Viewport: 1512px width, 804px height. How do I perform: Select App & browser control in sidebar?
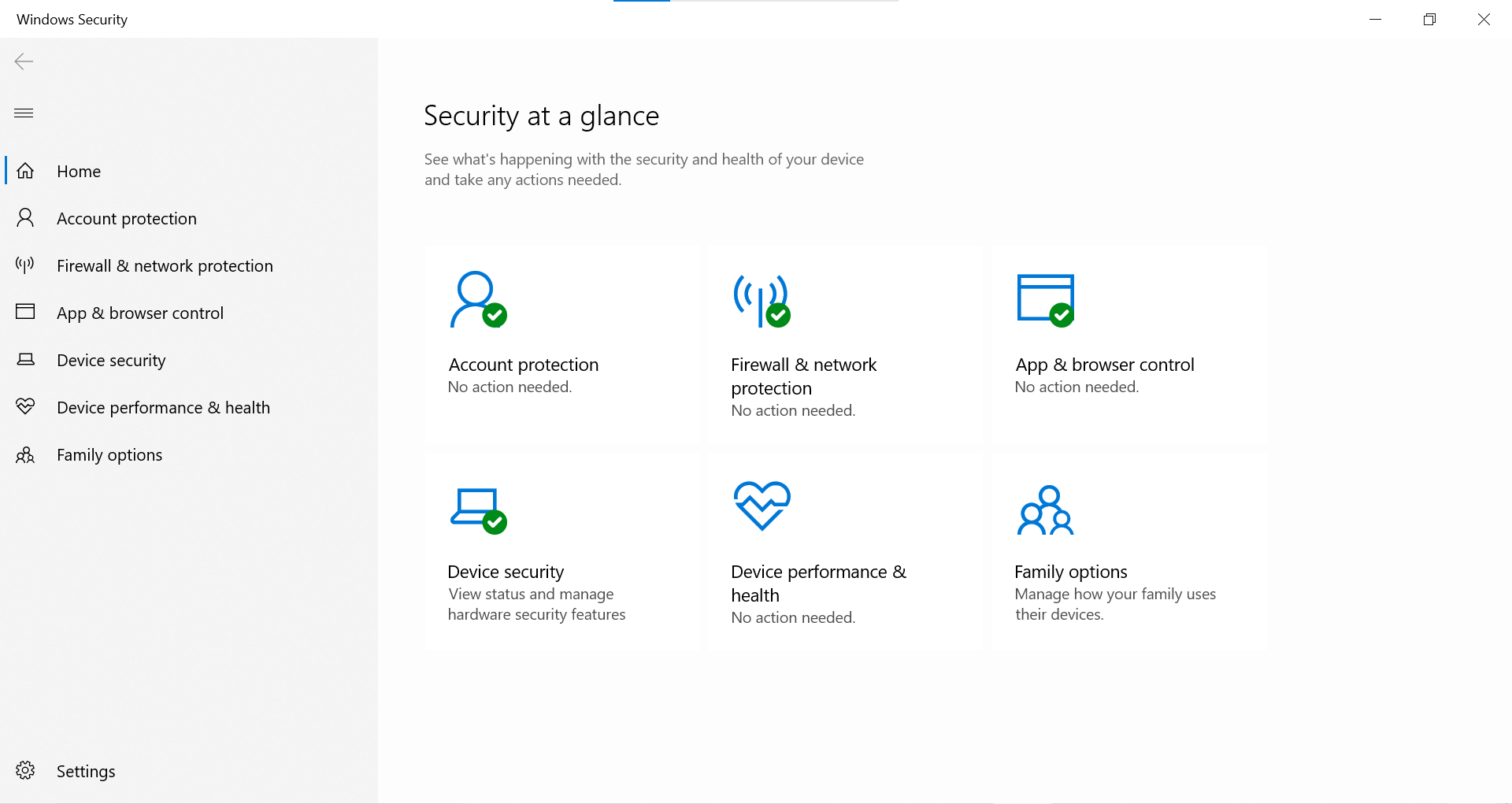[x=189, y=313]
